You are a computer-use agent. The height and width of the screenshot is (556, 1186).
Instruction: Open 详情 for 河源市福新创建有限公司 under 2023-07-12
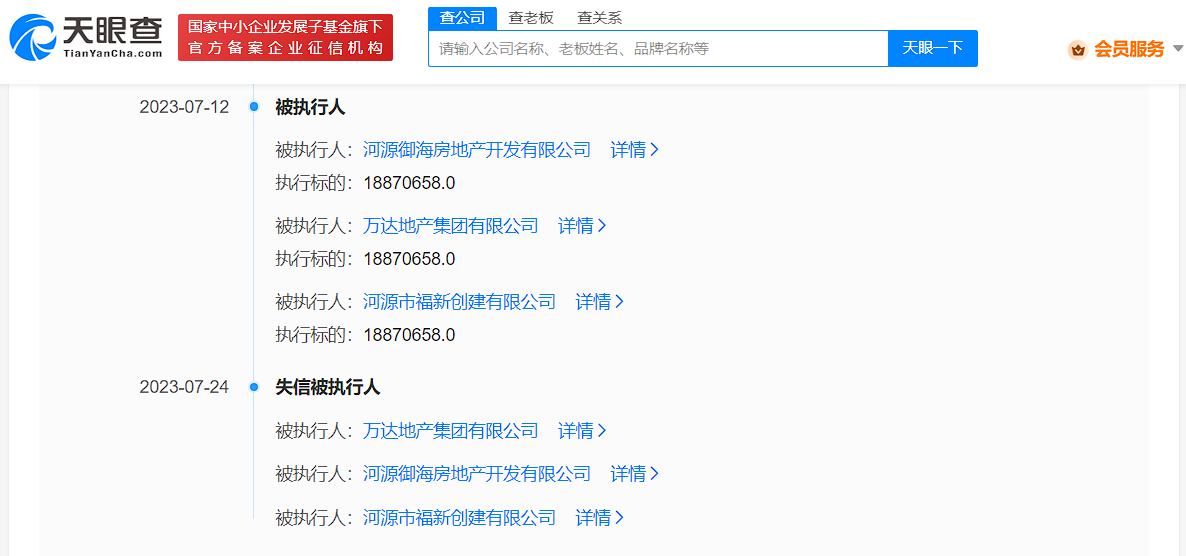tap(600, 302)
